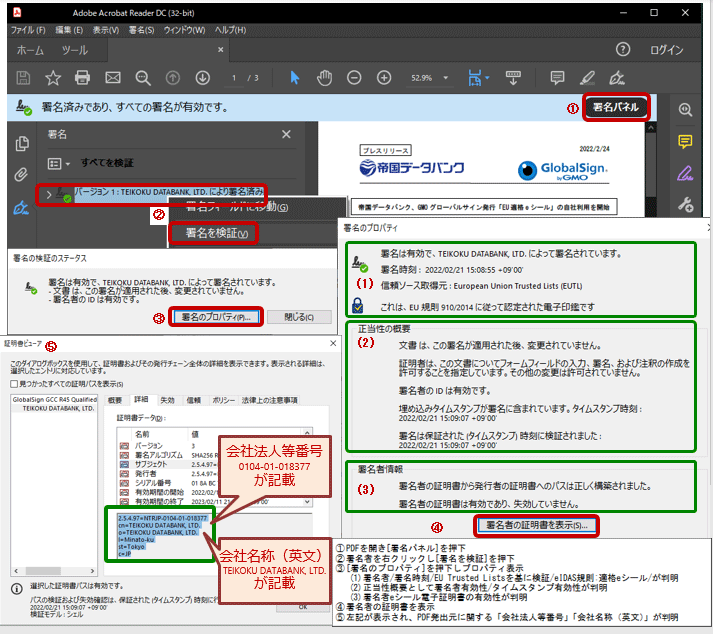Click the Print toolbar icon
Image resolution: width=713 pixels, height=634 pixels.
(x=82, y=78)
